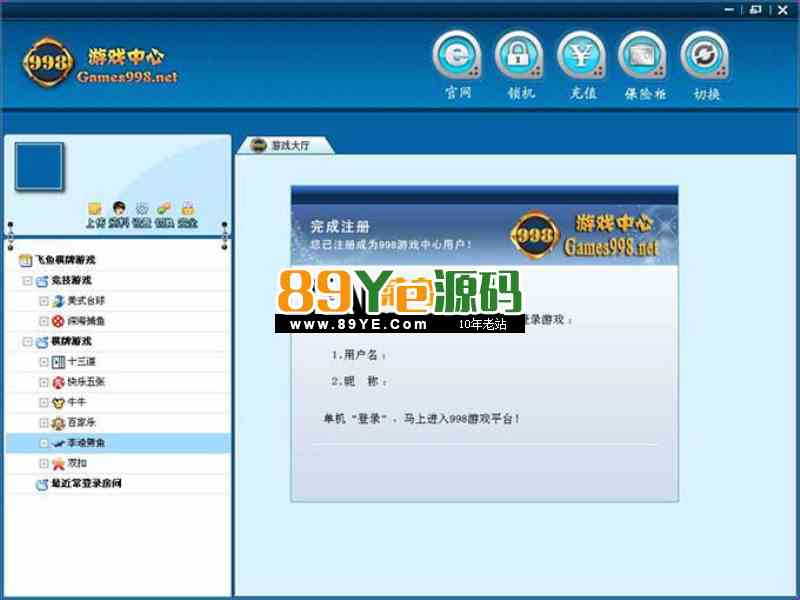Select 快乐五张 in the game list
This screenshot has width=800, height=600.
[x=84, y=382]
